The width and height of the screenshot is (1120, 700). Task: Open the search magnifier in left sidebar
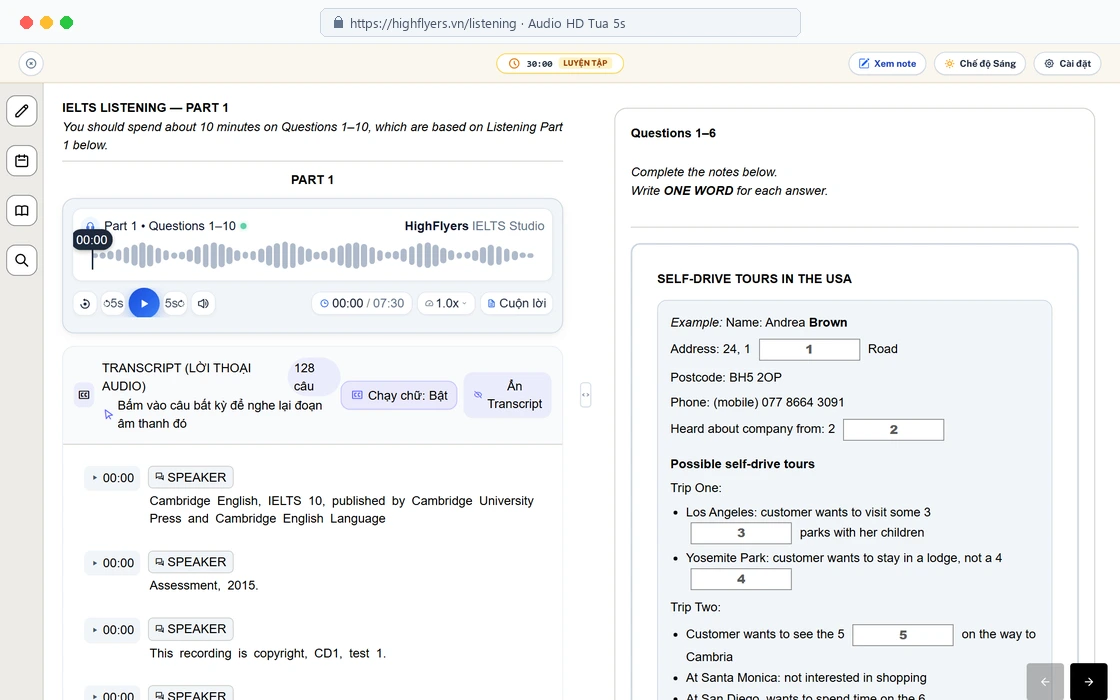[21, 260]
